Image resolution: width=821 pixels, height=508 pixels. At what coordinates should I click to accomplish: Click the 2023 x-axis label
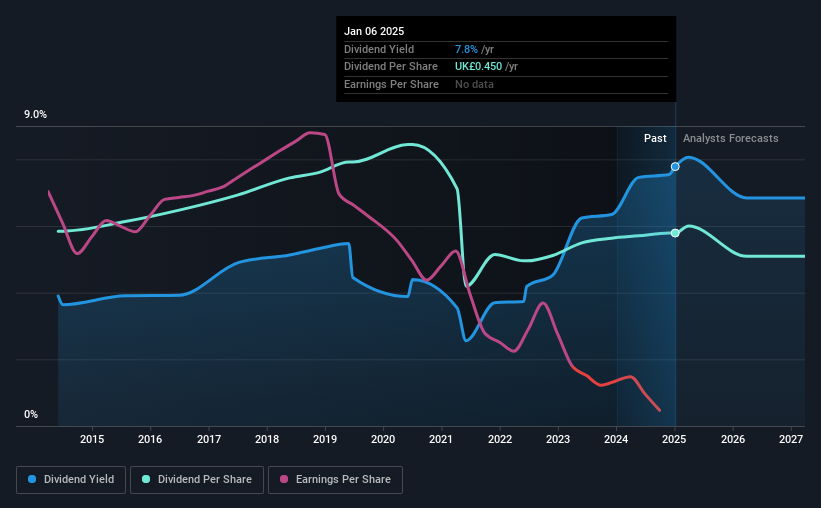pos(558,439)
